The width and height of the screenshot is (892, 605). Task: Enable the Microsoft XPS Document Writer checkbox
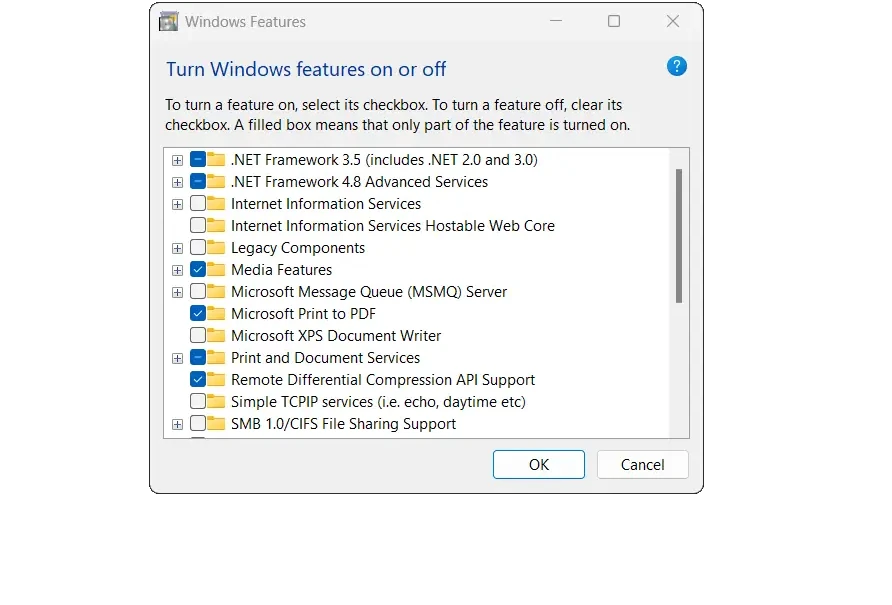[x=198, y=335]
